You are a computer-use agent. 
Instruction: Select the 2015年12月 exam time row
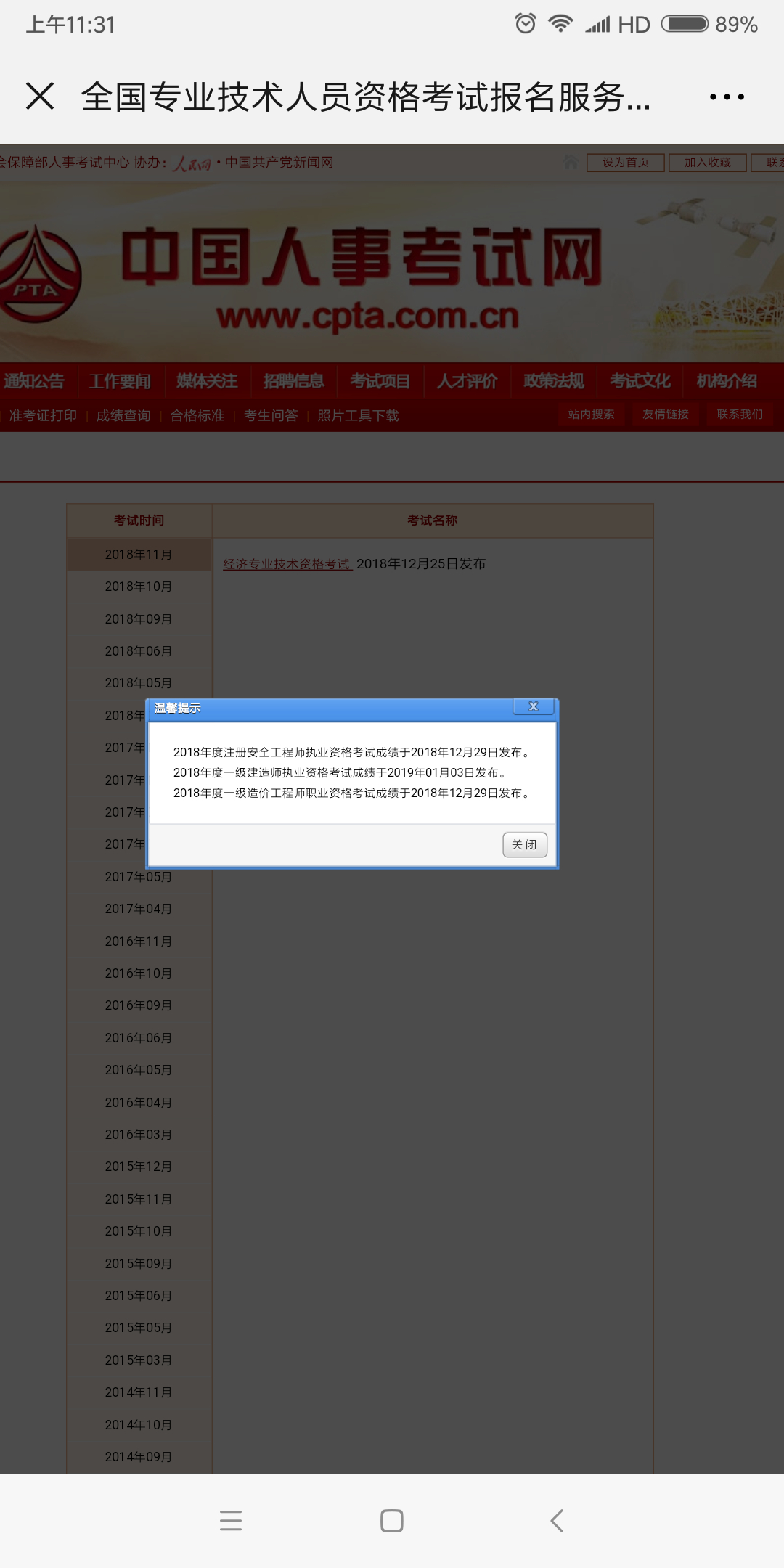(139, 1167)
